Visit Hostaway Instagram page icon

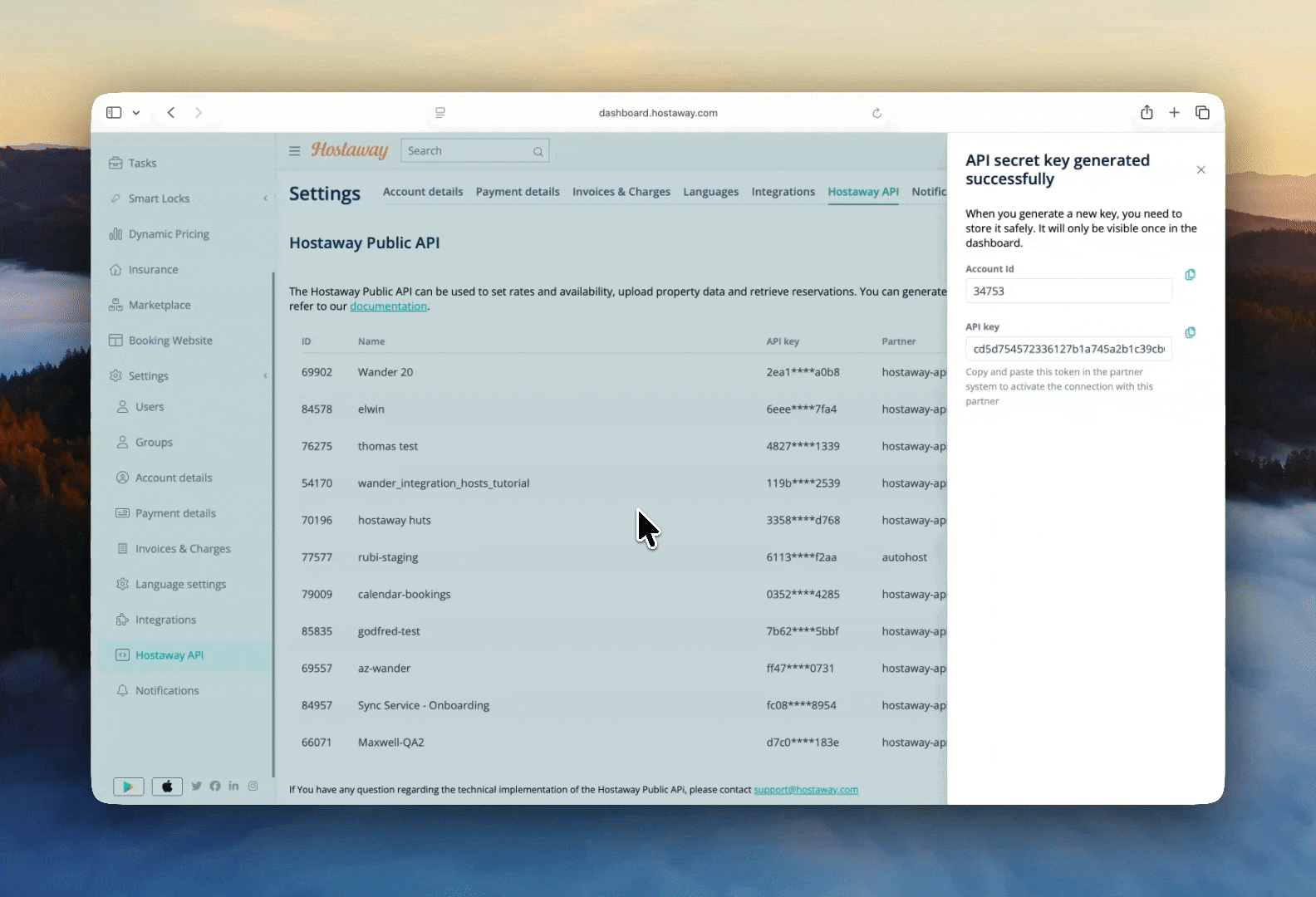pos(253,786)
